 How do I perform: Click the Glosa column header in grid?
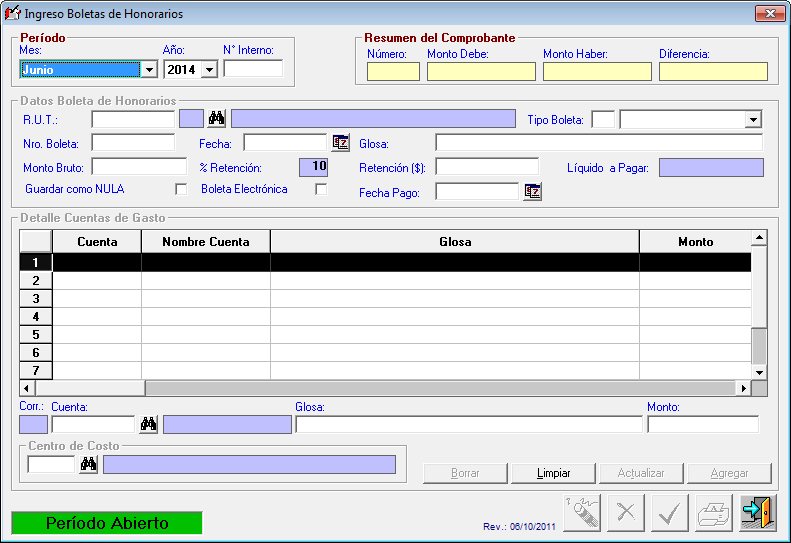point(455,241)
